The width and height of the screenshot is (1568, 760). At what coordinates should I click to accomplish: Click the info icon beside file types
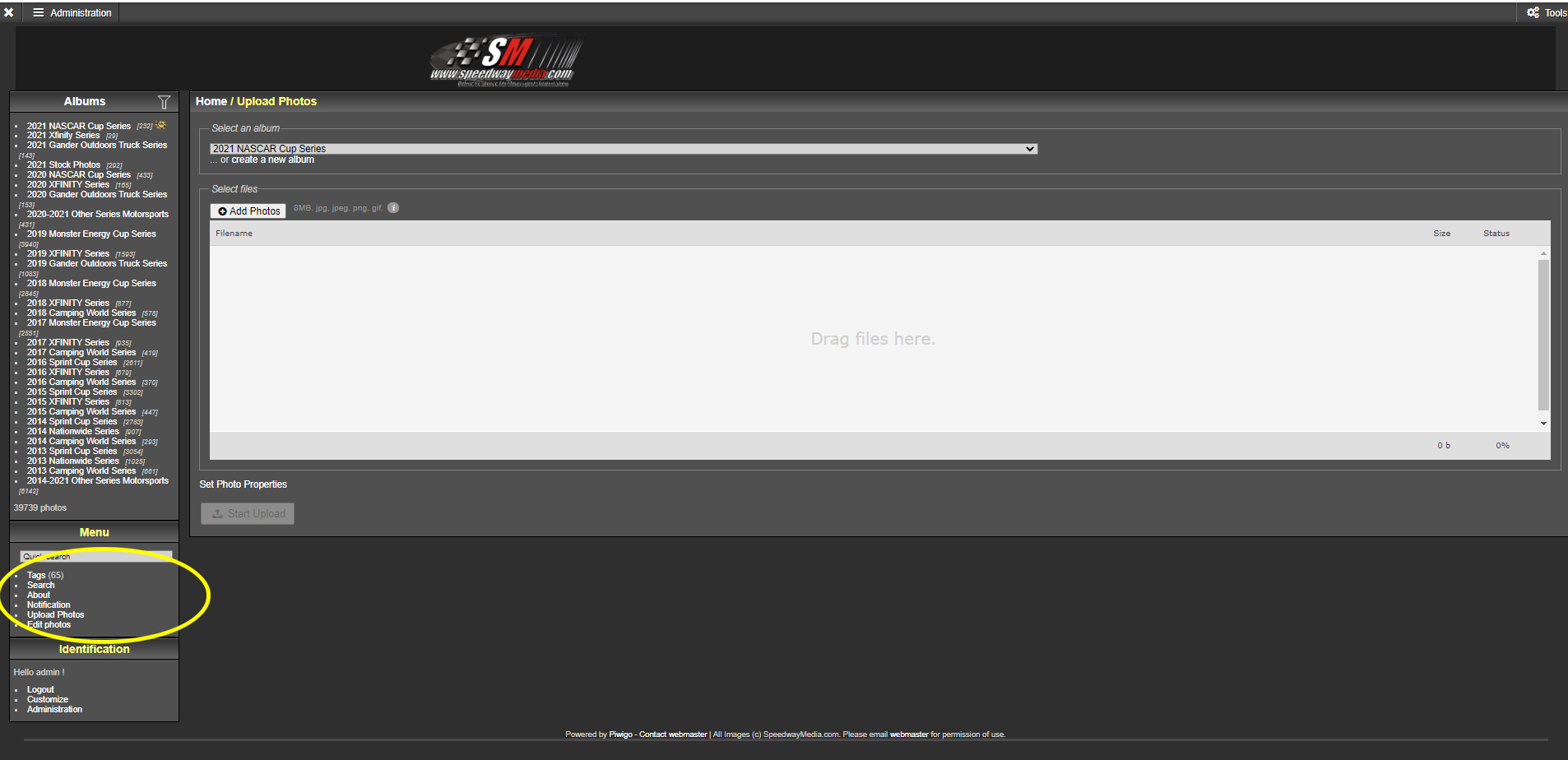click(x=393, y=208)
